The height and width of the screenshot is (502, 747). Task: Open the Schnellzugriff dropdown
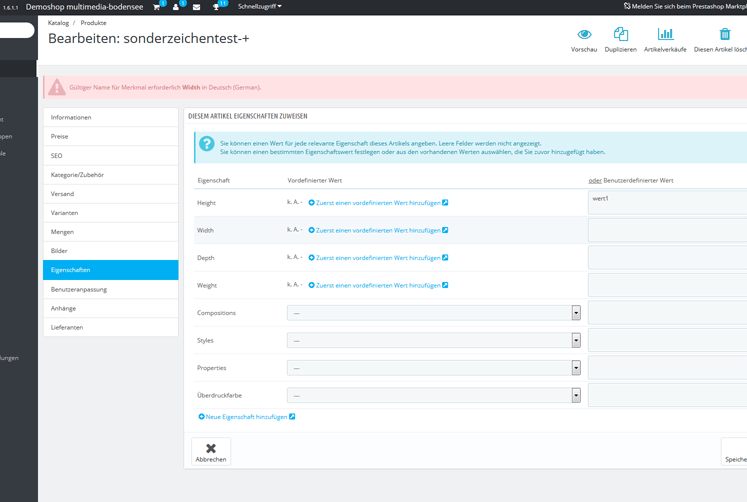tap(260, 7)
